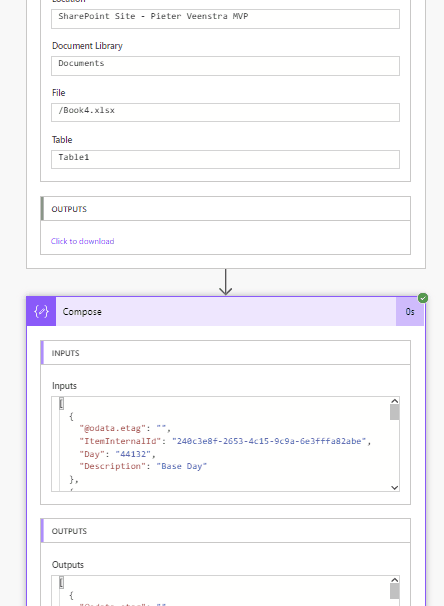This screenshot has width=444, height=606.
Task: Collapse the upper OUTPUTS section header
Action: (x=225, y=209)
